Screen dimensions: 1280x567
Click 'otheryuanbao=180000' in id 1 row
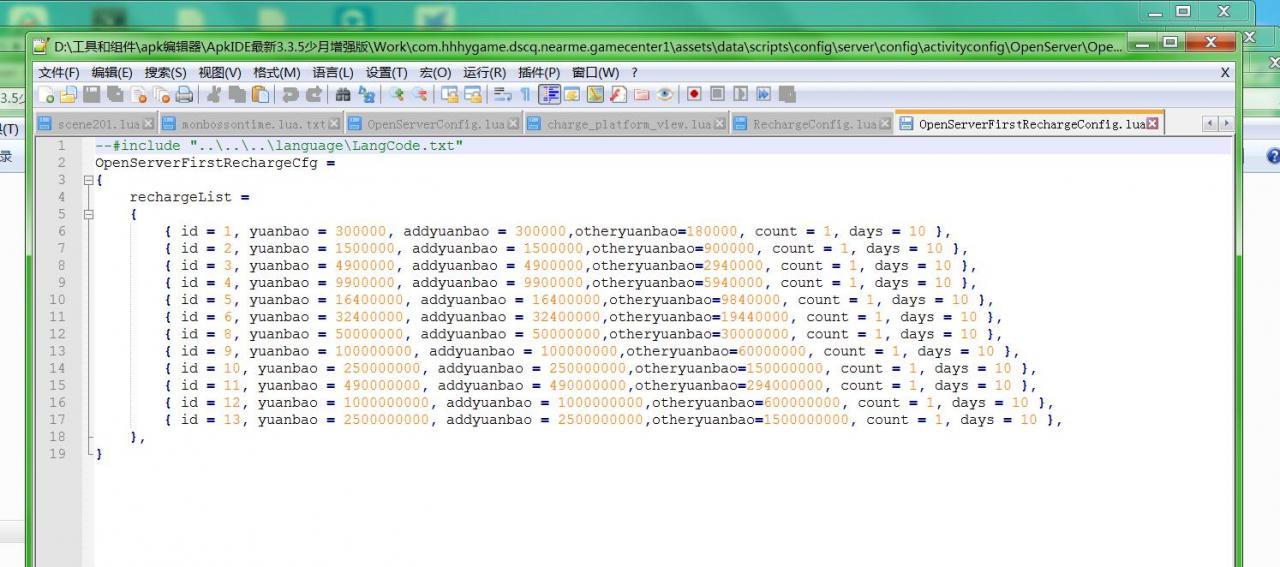click(655, 231)
